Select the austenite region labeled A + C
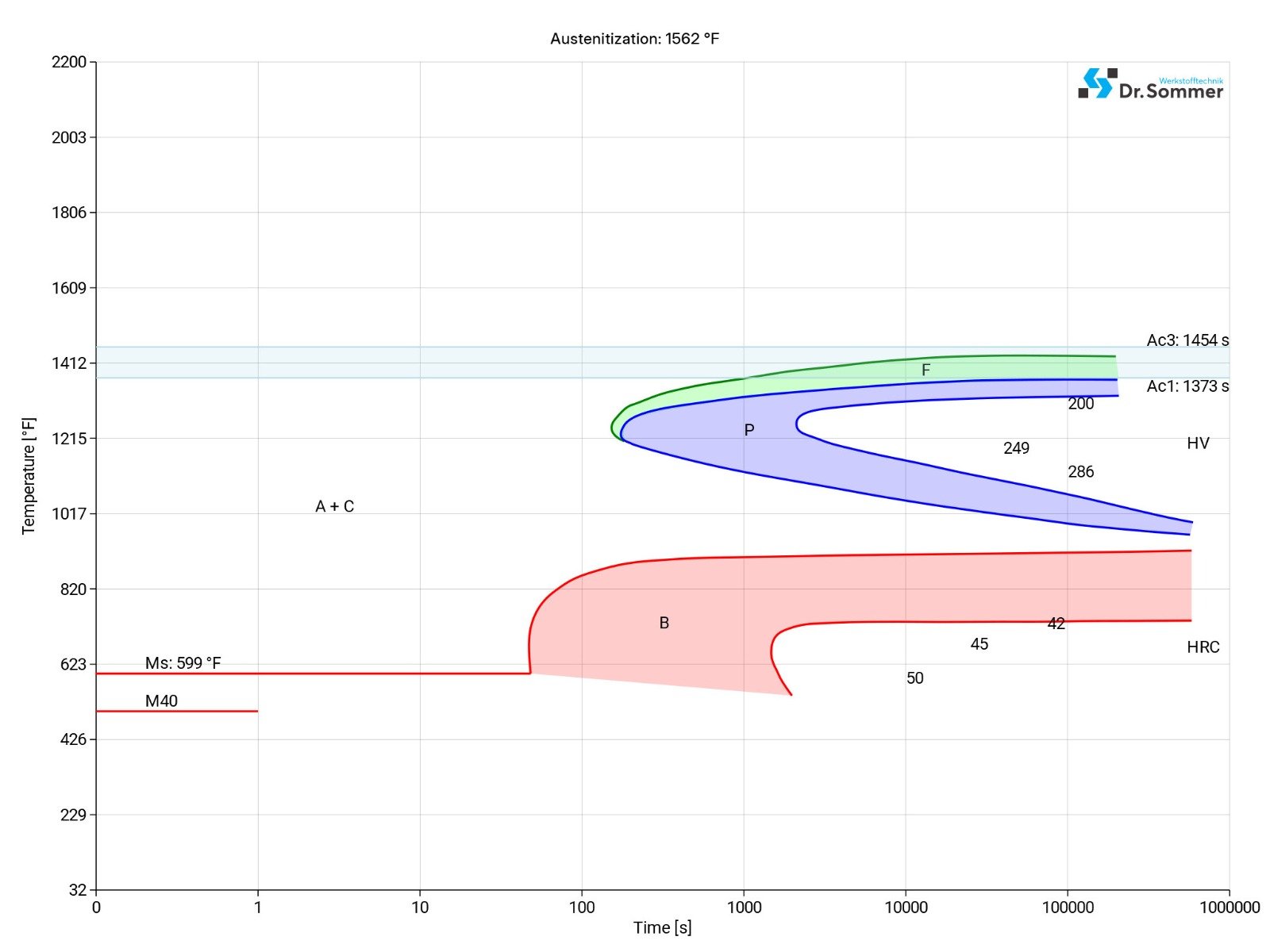Viewport: 1270px width, 952px height. pyautogui.click(x=336, y=505)
